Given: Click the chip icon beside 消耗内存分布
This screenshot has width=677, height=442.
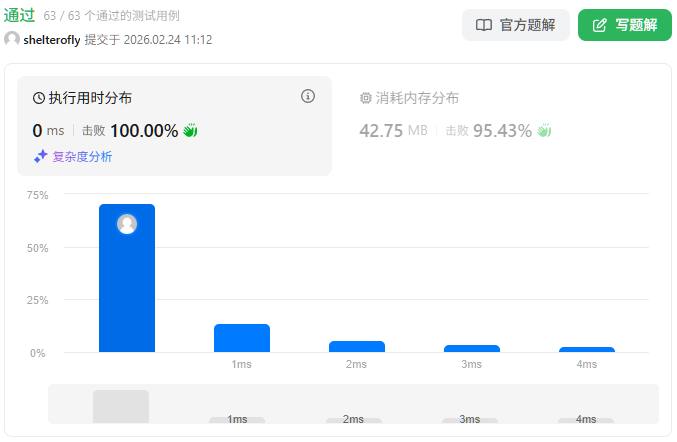Looking at the screenshot, I should click(365, 98).
